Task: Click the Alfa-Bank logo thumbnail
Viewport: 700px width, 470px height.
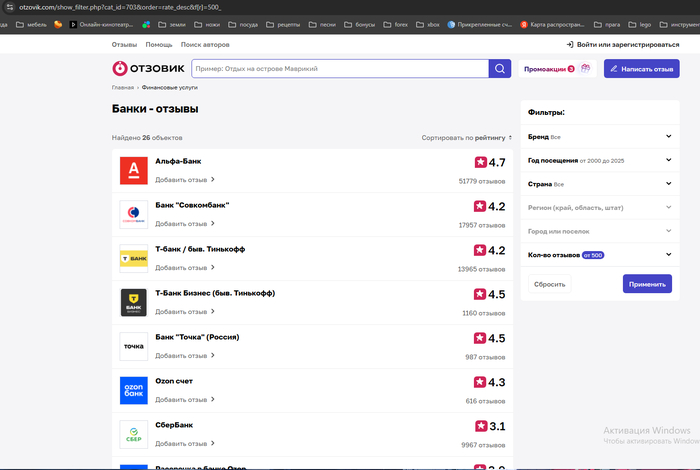Action: pos(133,170)
